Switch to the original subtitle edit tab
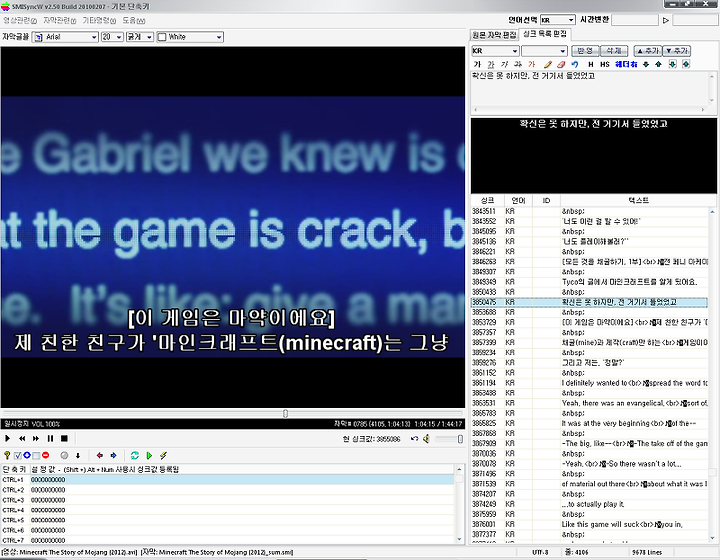Viewport: 720px width, 560px height. 494,35
